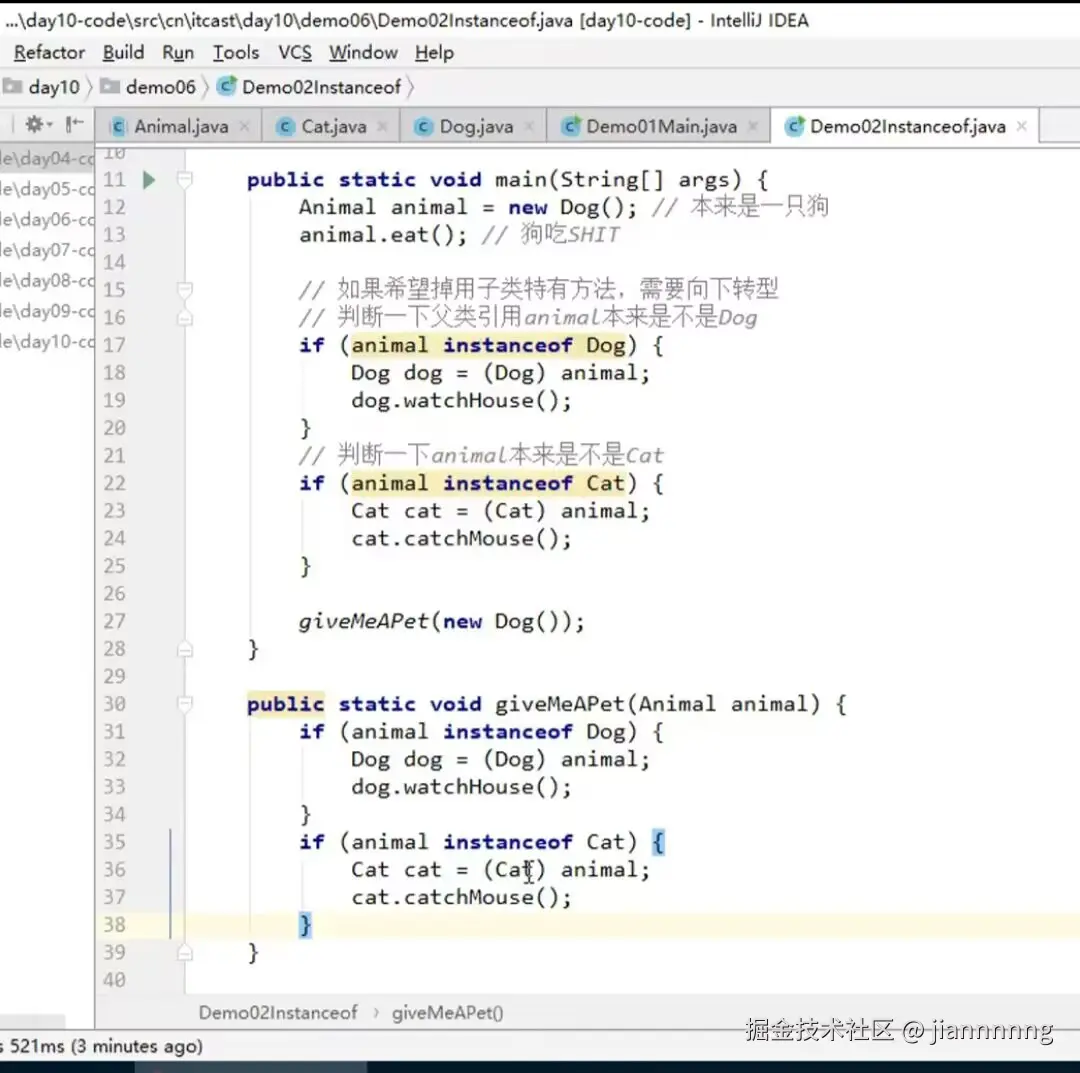Viewport: 1080px width, 1073px height.
Task: Open the Build menu
Action: 123,52
